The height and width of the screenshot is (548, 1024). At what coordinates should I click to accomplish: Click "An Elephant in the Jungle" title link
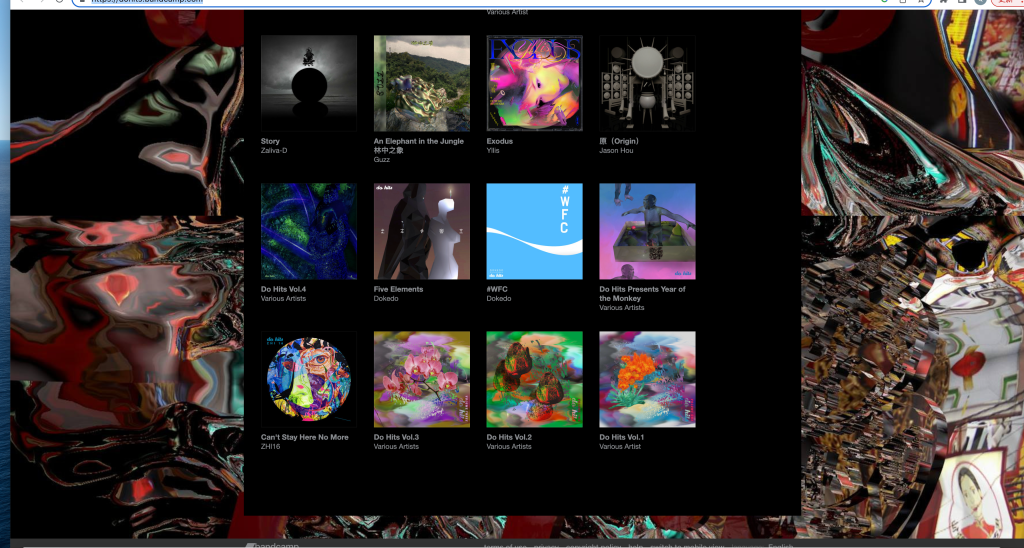coord(419,146)
